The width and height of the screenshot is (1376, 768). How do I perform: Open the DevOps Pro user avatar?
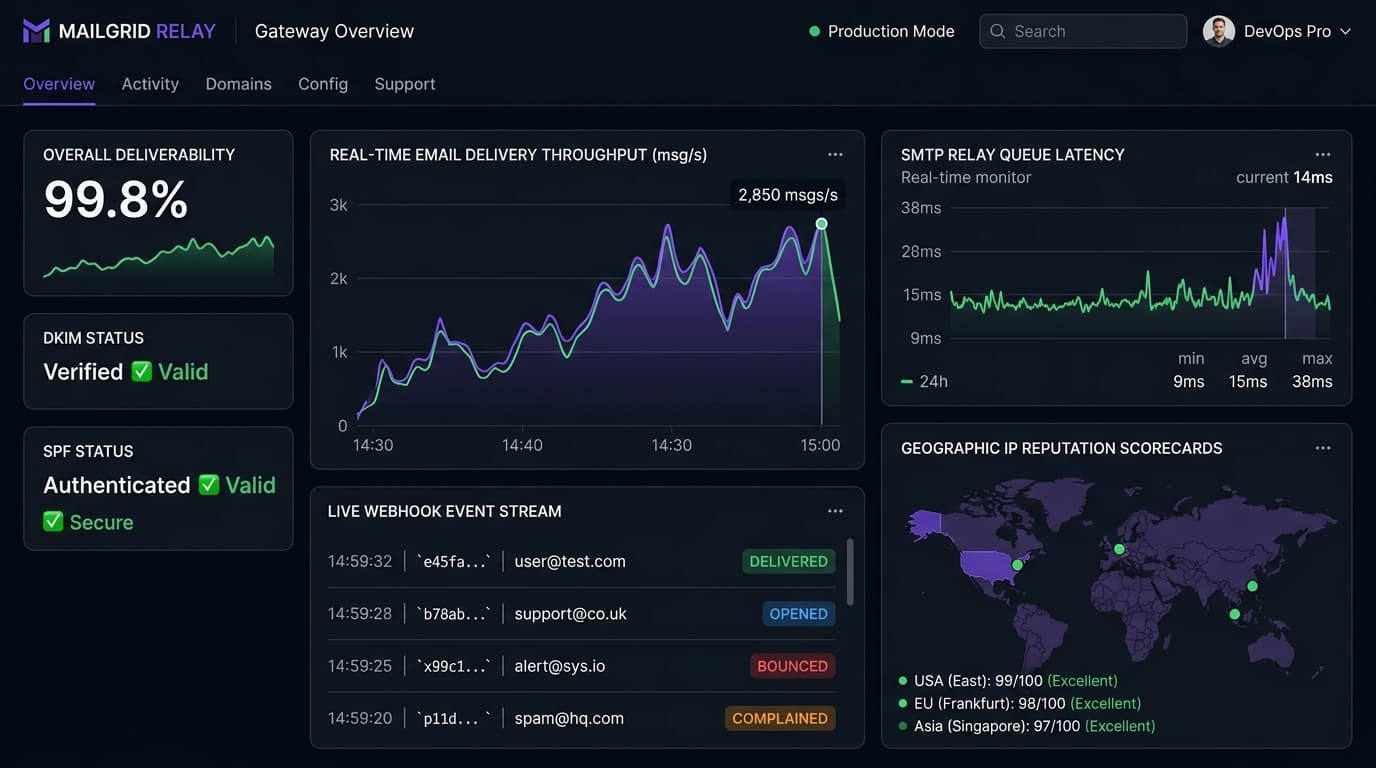(1219, 31)
